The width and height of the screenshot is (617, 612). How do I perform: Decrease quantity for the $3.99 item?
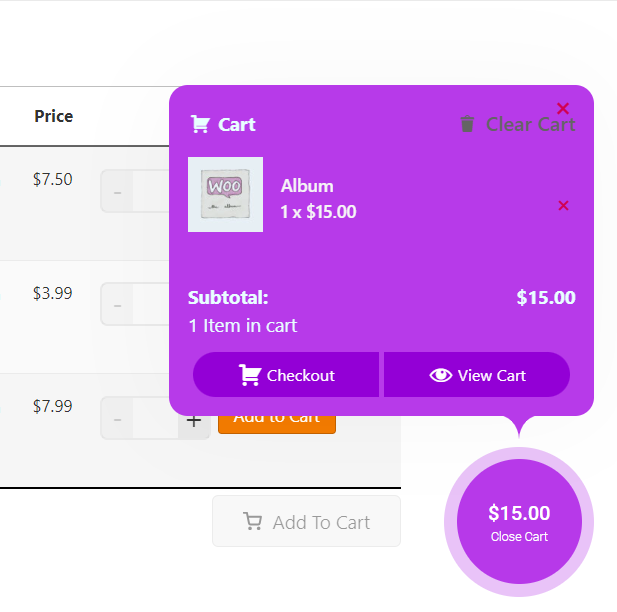(x=117, y=304)
